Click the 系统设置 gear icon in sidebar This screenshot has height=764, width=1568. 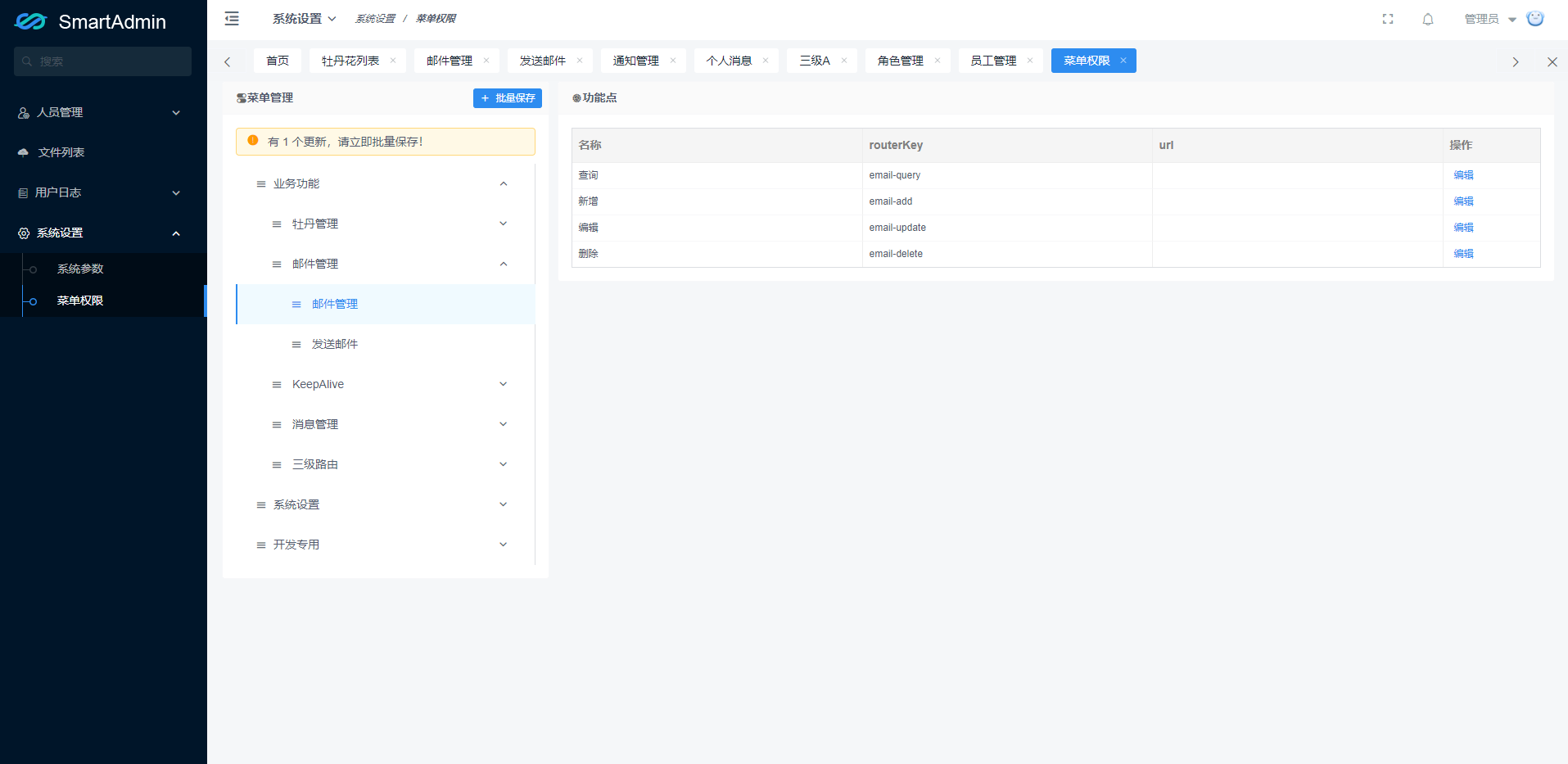point(24,233)
